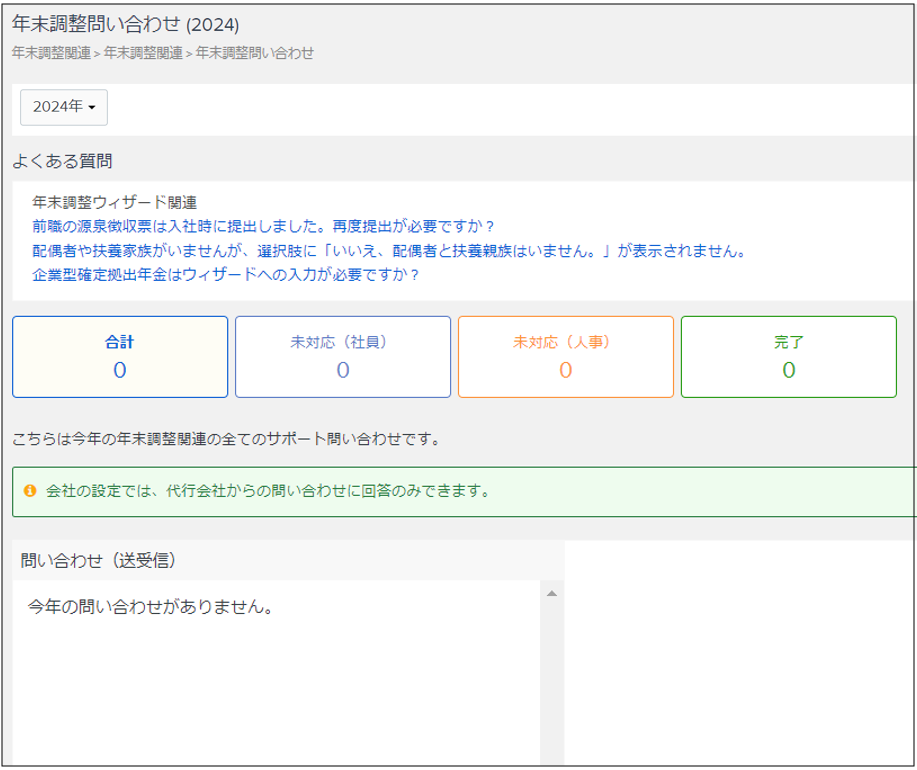Image resolution: width=917 pixels, height=770 pixels.
Task: Filter by the 未対応（人事） card
Action: [566, 357]
